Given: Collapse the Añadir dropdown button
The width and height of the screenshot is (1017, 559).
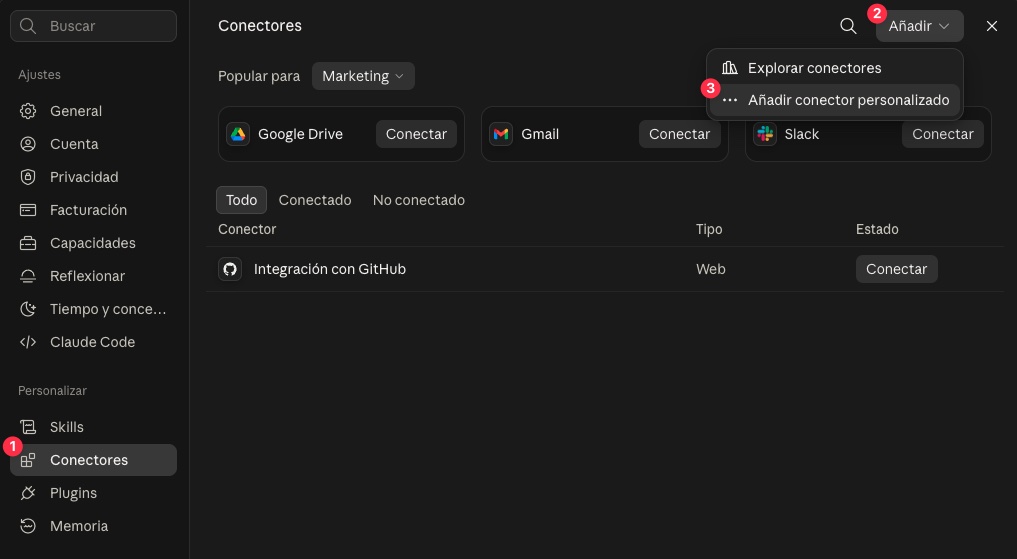Looking at the screenshot, I should pos(919,26).
